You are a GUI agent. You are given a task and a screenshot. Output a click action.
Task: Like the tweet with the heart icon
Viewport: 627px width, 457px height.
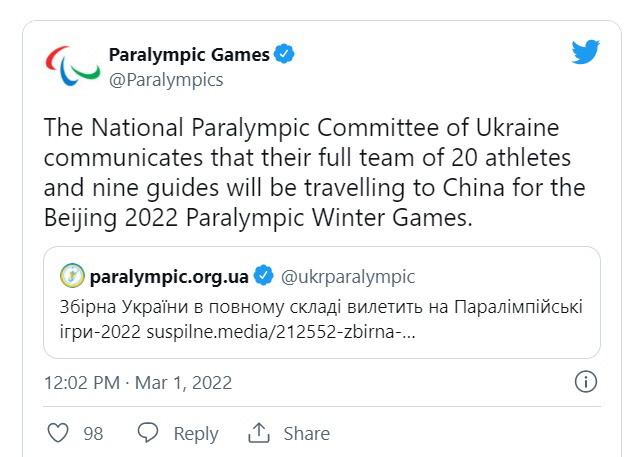59,433
